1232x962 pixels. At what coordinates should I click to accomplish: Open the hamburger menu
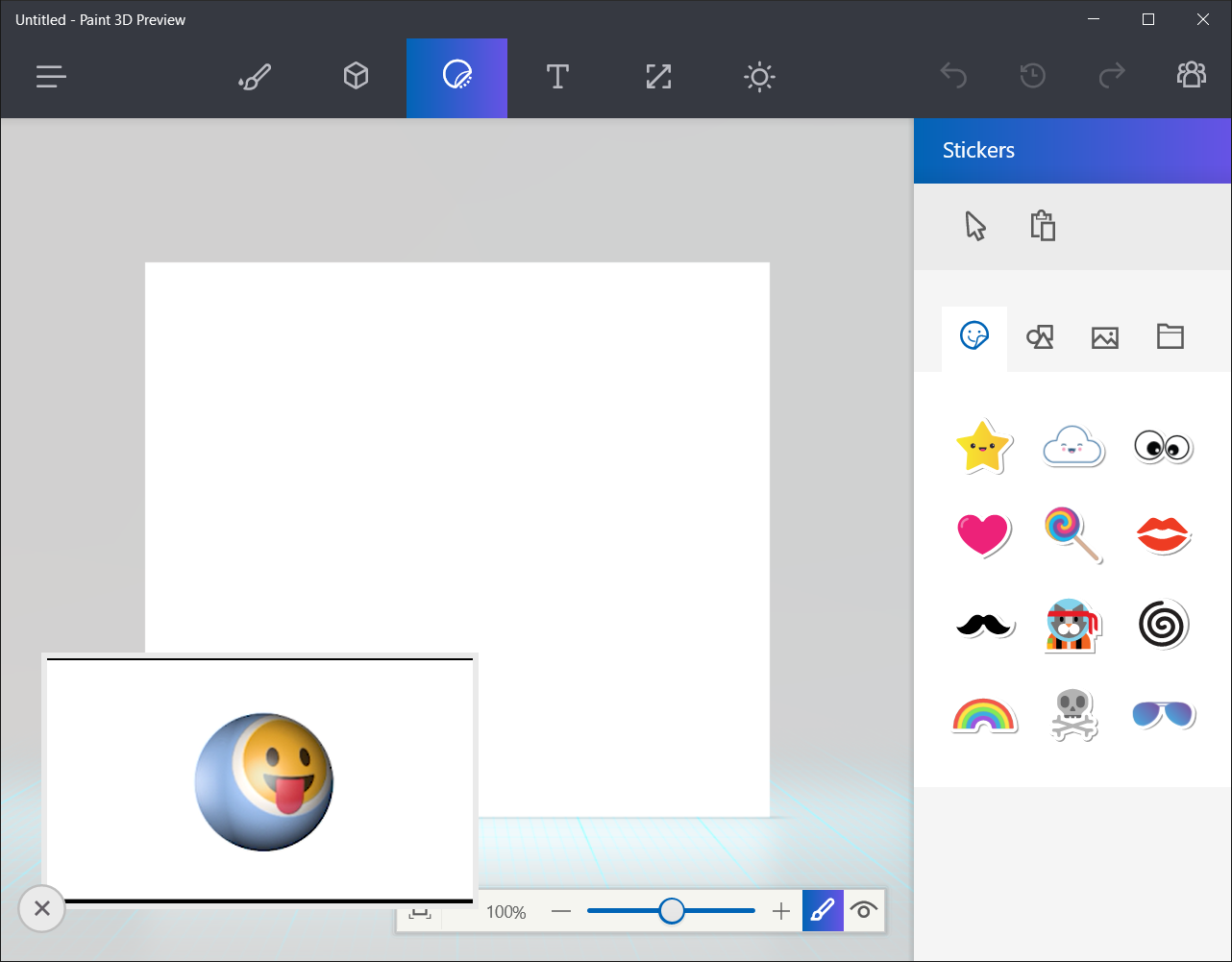(x=51, y=77)
